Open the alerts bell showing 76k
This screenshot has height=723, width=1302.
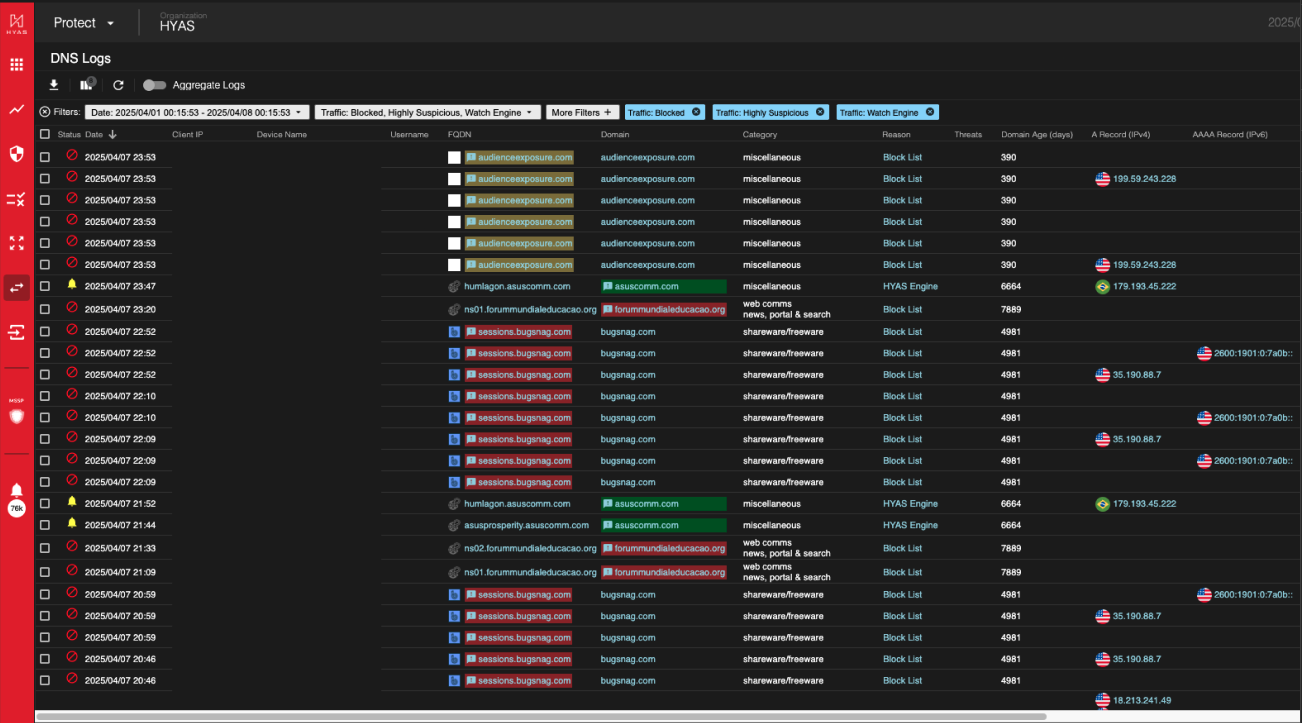[15, 490]
